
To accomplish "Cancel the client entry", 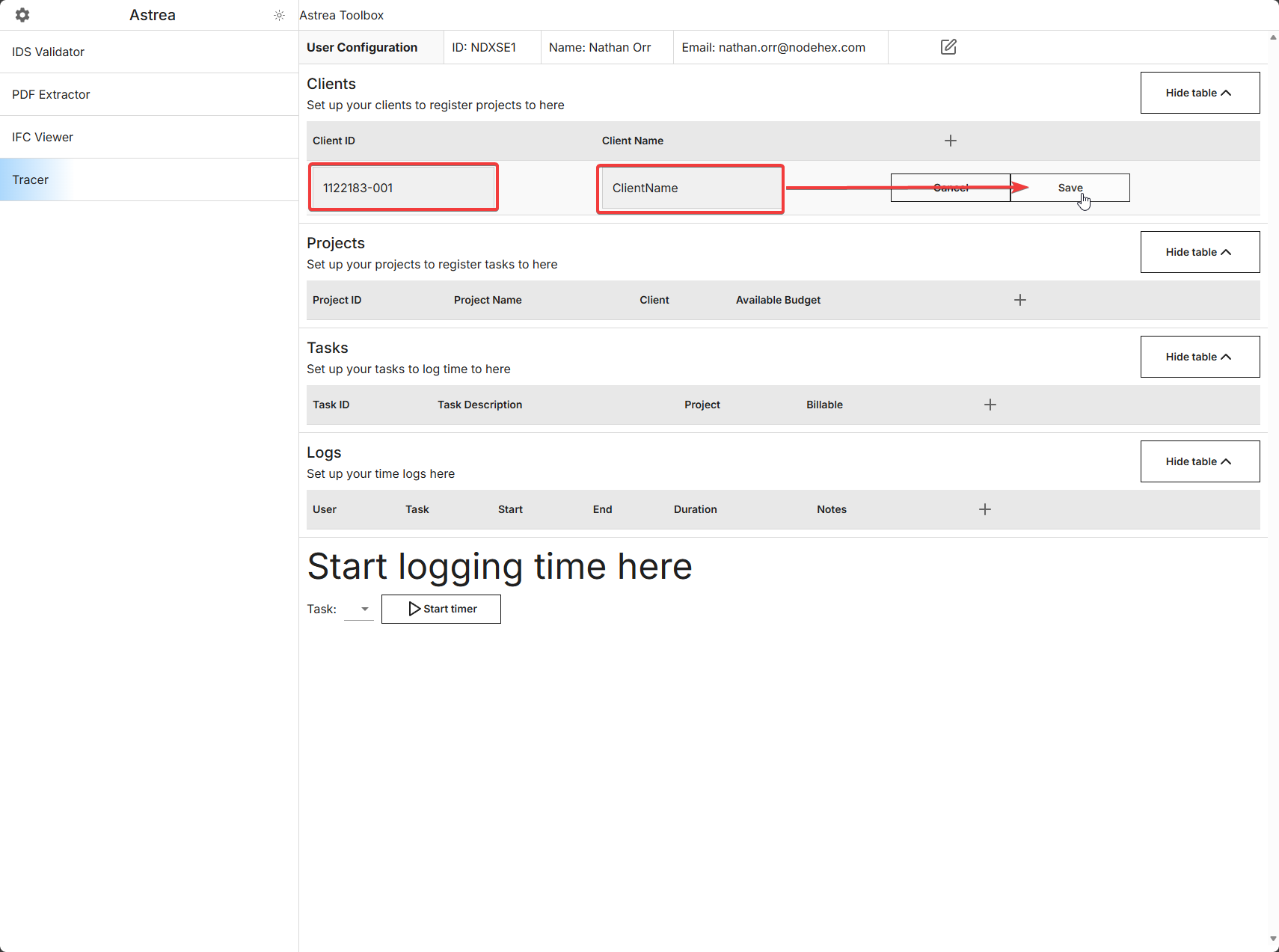I will (950, 188).
